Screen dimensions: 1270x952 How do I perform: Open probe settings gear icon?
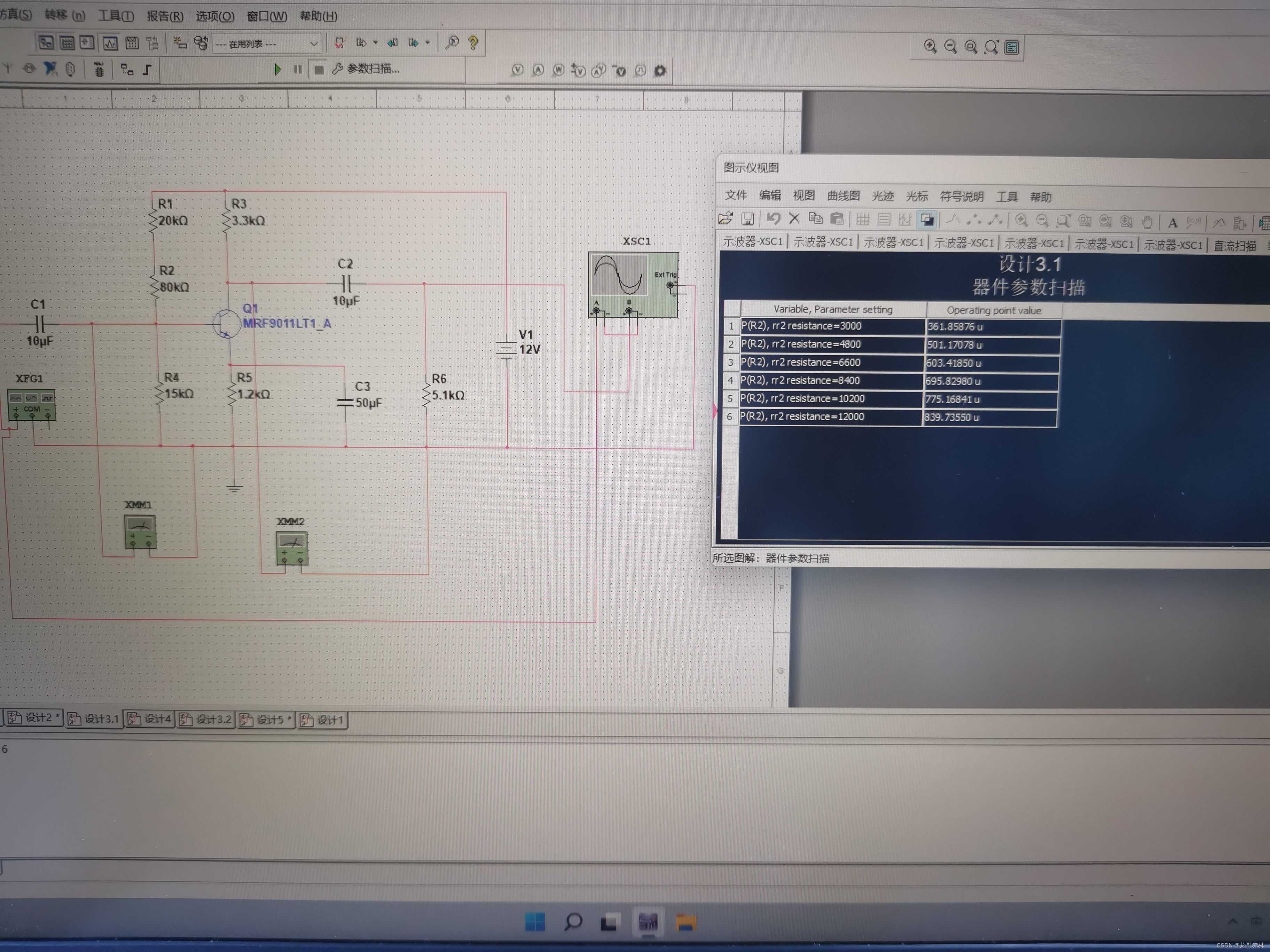(x=660, y=71)
